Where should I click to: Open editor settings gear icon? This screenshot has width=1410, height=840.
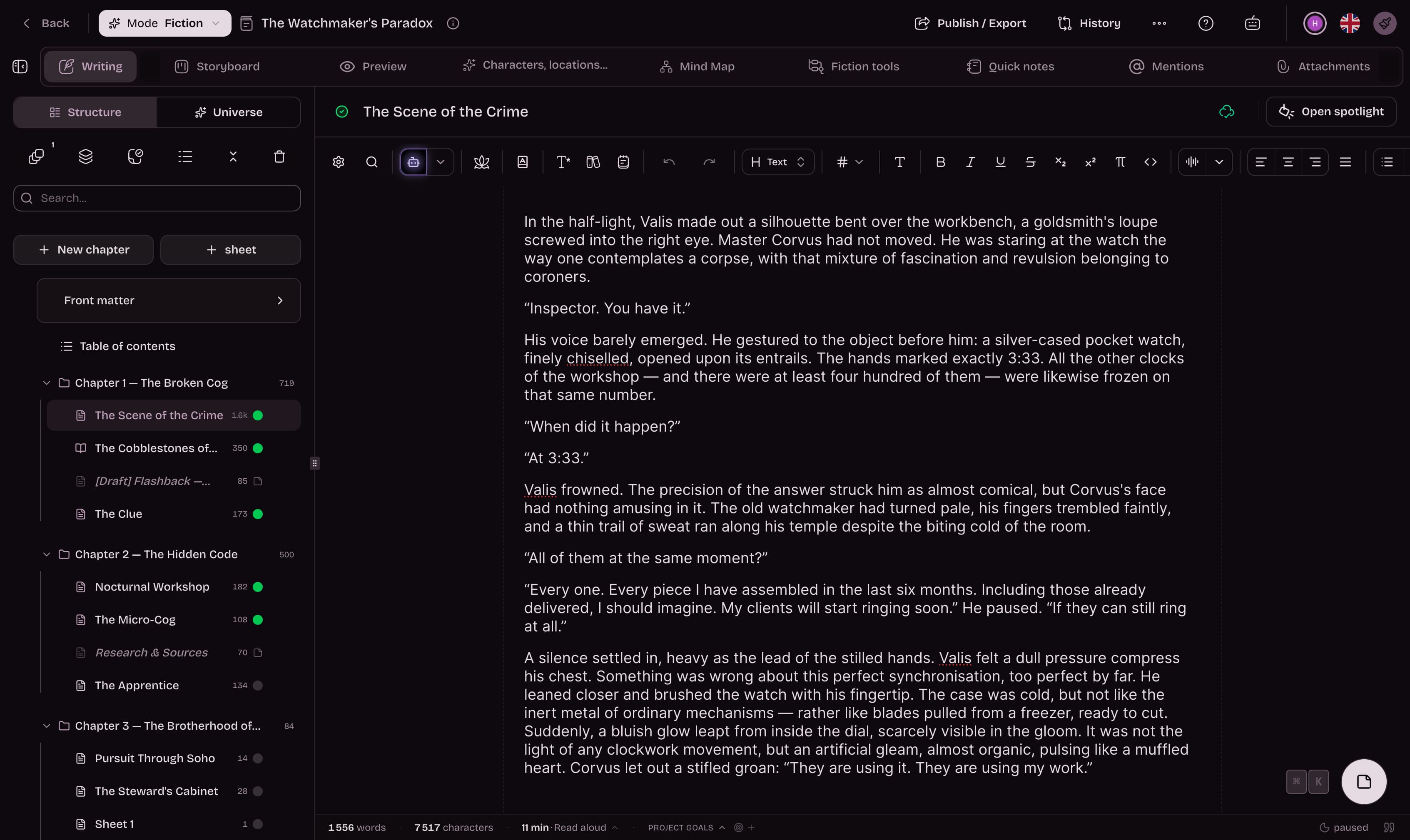click(339, 162)
